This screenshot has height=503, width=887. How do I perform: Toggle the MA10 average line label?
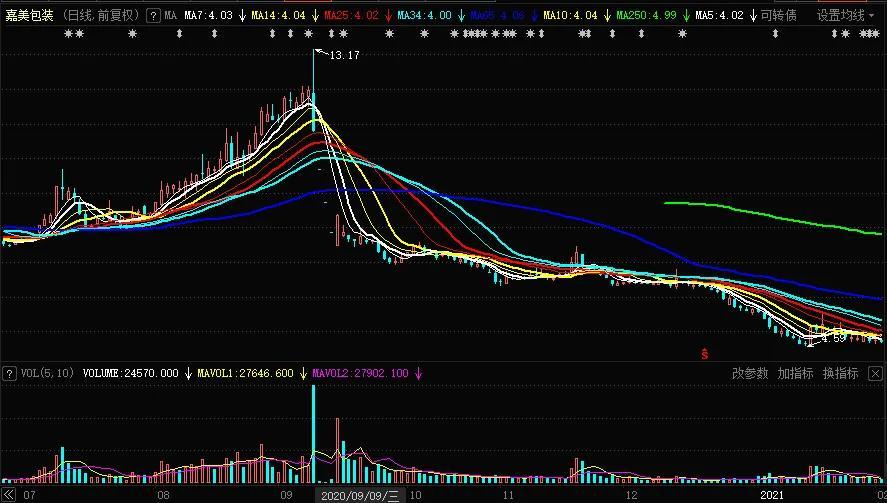tap(570, 16)
